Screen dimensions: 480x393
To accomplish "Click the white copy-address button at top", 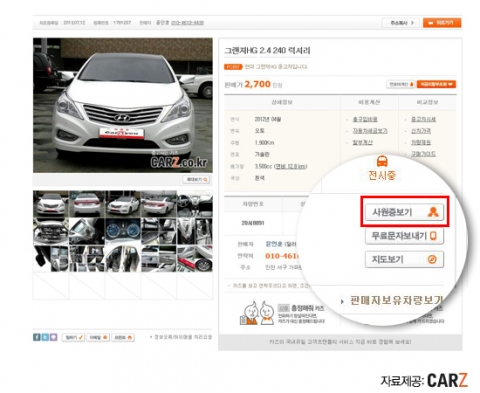I will pos(401,23).
